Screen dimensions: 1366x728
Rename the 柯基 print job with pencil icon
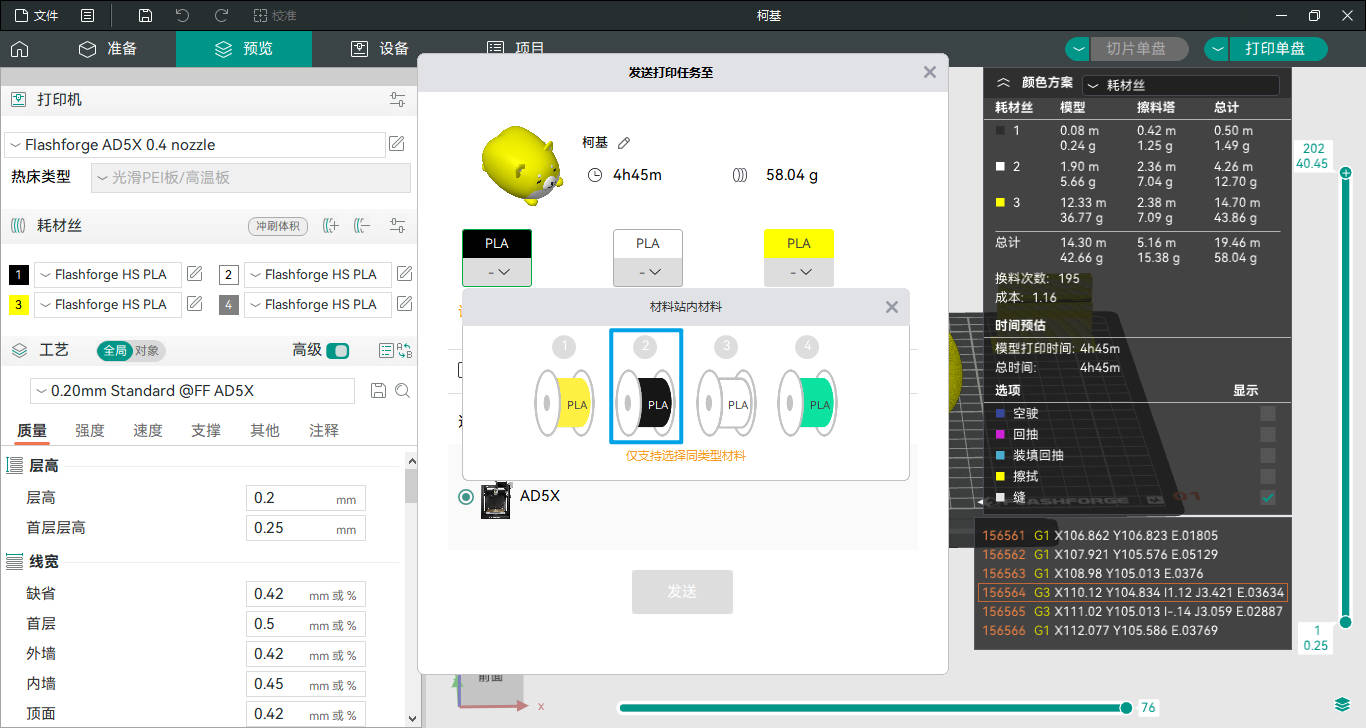coord(624,143)
